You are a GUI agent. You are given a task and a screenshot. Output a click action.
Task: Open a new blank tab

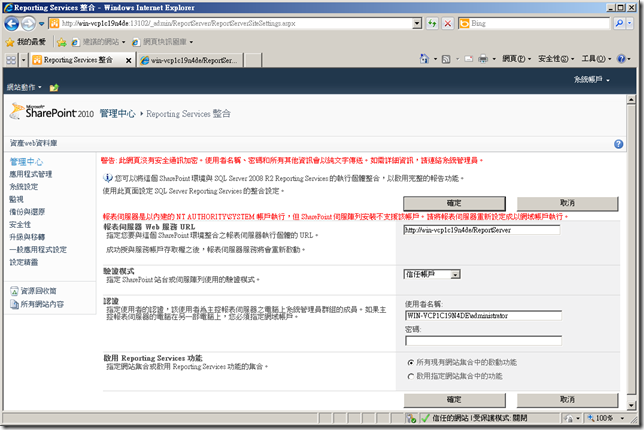click(253, 60)
